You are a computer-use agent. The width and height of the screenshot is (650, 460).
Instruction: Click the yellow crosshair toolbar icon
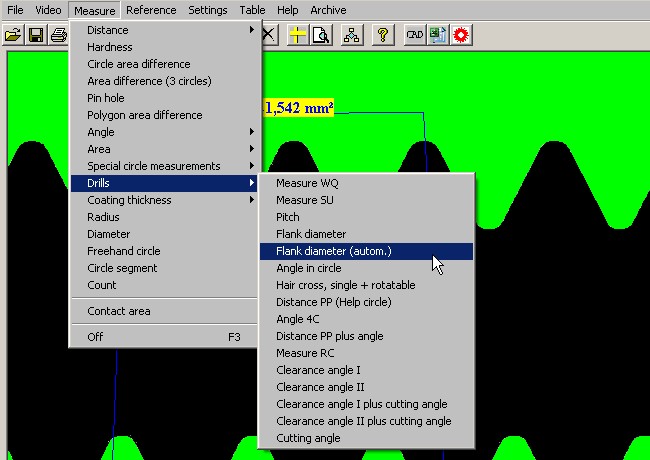(x=298, y=35)
